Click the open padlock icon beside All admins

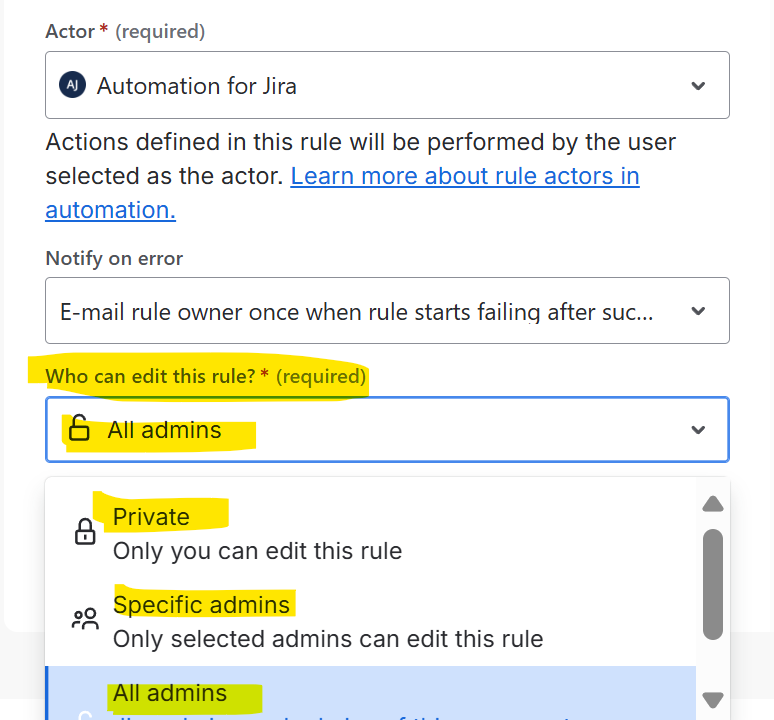coord(78,430)
